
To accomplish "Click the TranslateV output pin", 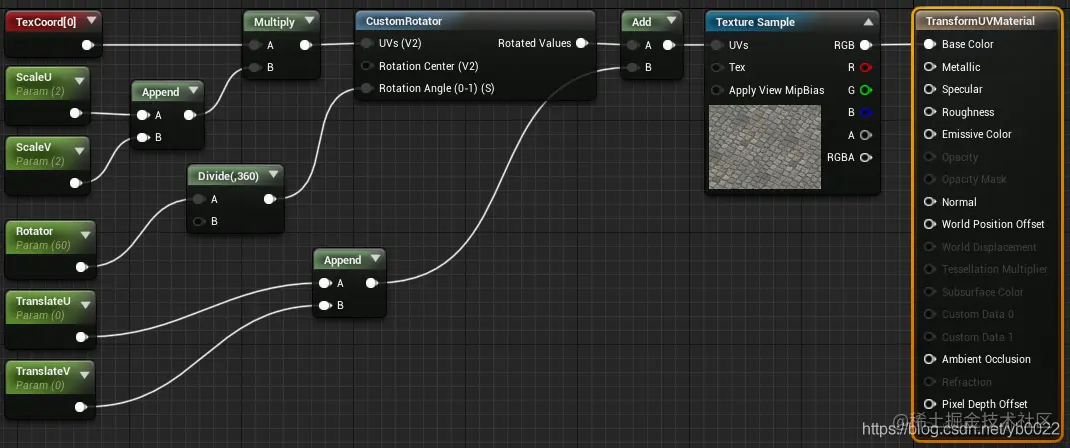I will pyautogui.click(x=81, y=407).
